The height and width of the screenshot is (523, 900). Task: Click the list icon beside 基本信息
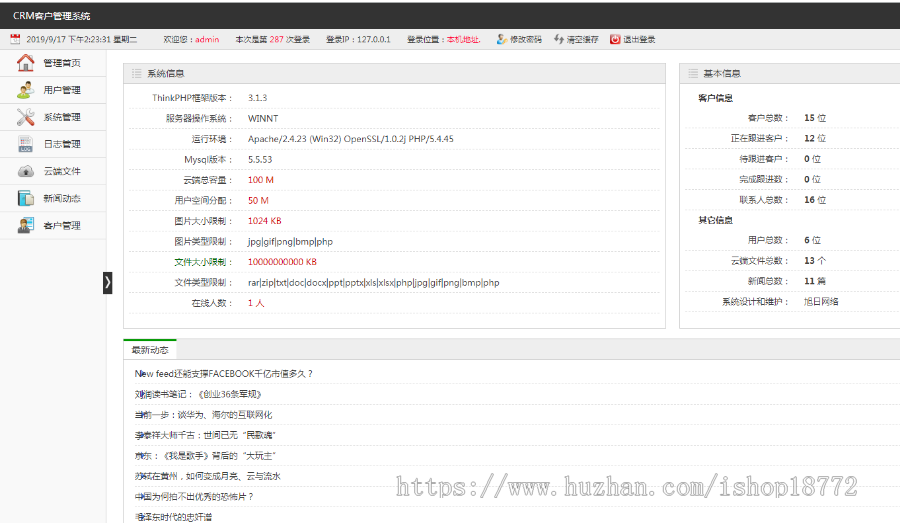point(693,73)
